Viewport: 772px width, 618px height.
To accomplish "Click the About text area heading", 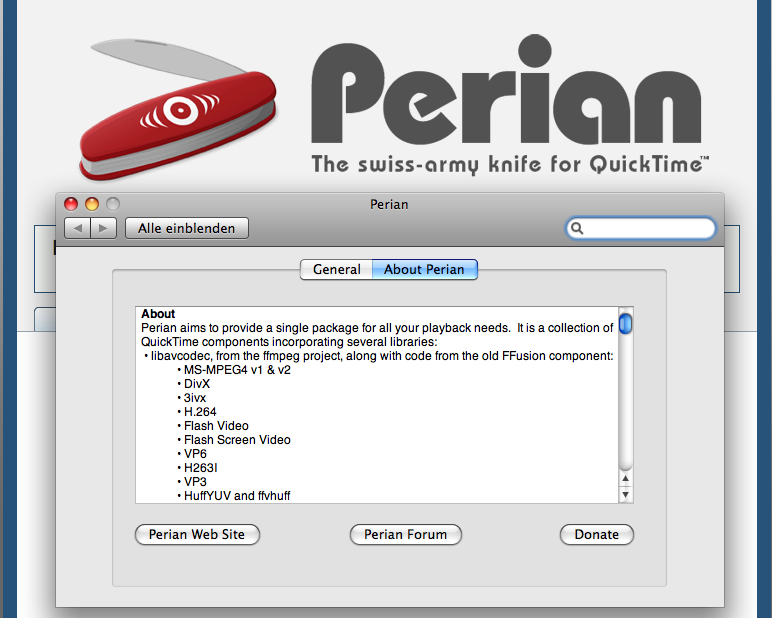I will [158, 314].
